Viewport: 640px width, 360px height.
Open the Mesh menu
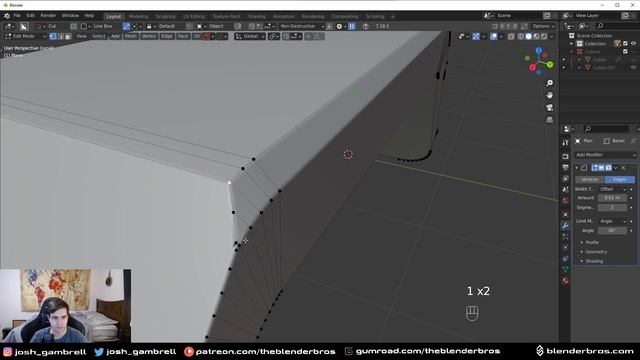point(131,36)
